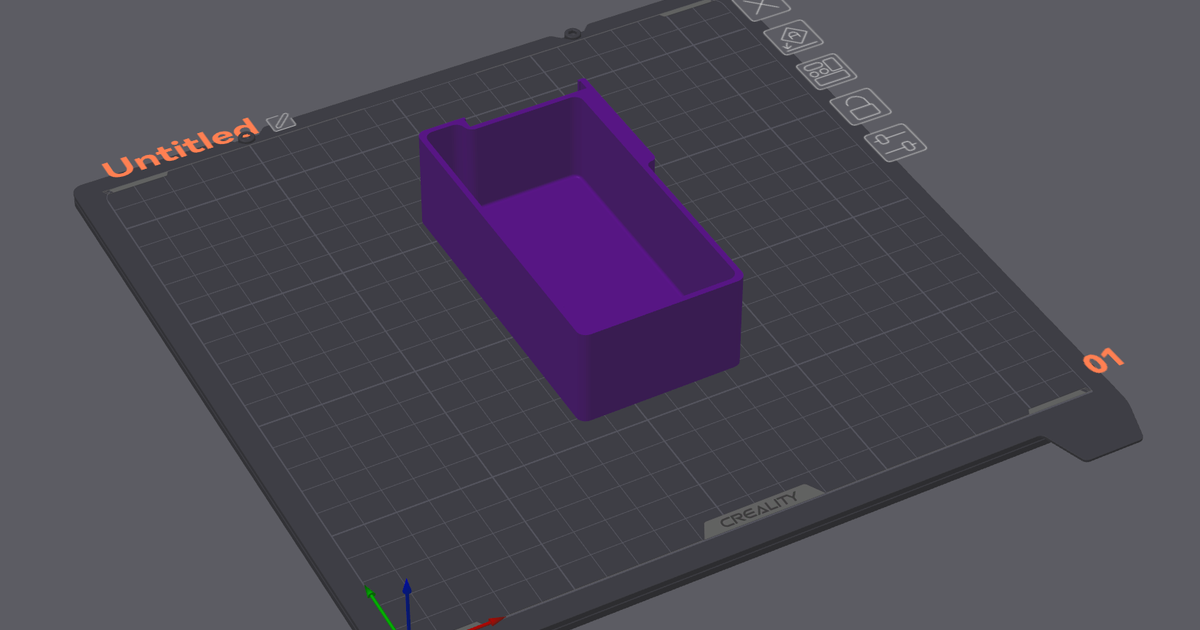Select the auto-arrange icon above the plate
The height and width of the screenshot is (630, 1200).
coord(793,38)
